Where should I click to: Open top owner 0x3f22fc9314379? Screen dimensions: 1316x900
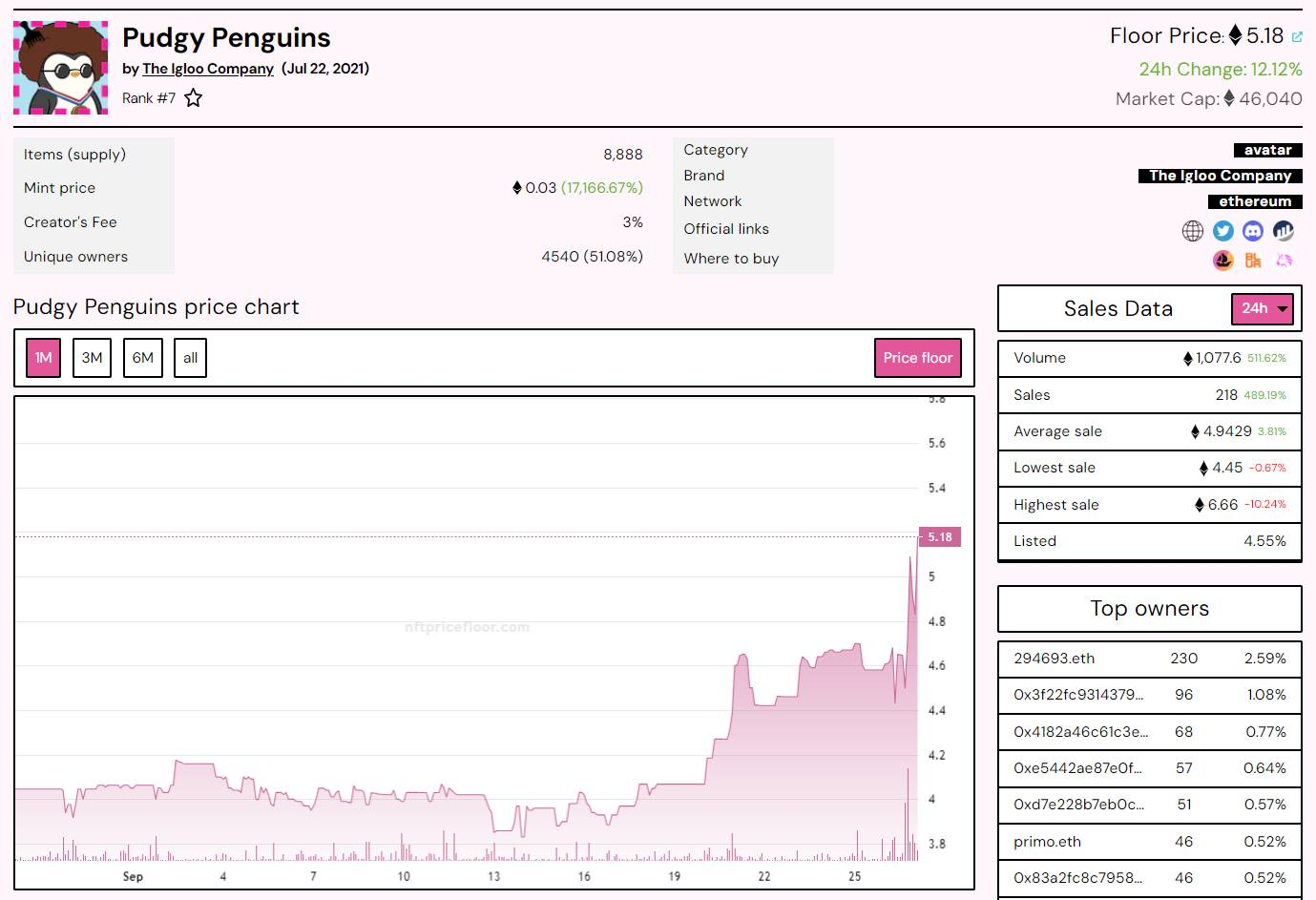pyautogui.click(x=1078, y=695)
